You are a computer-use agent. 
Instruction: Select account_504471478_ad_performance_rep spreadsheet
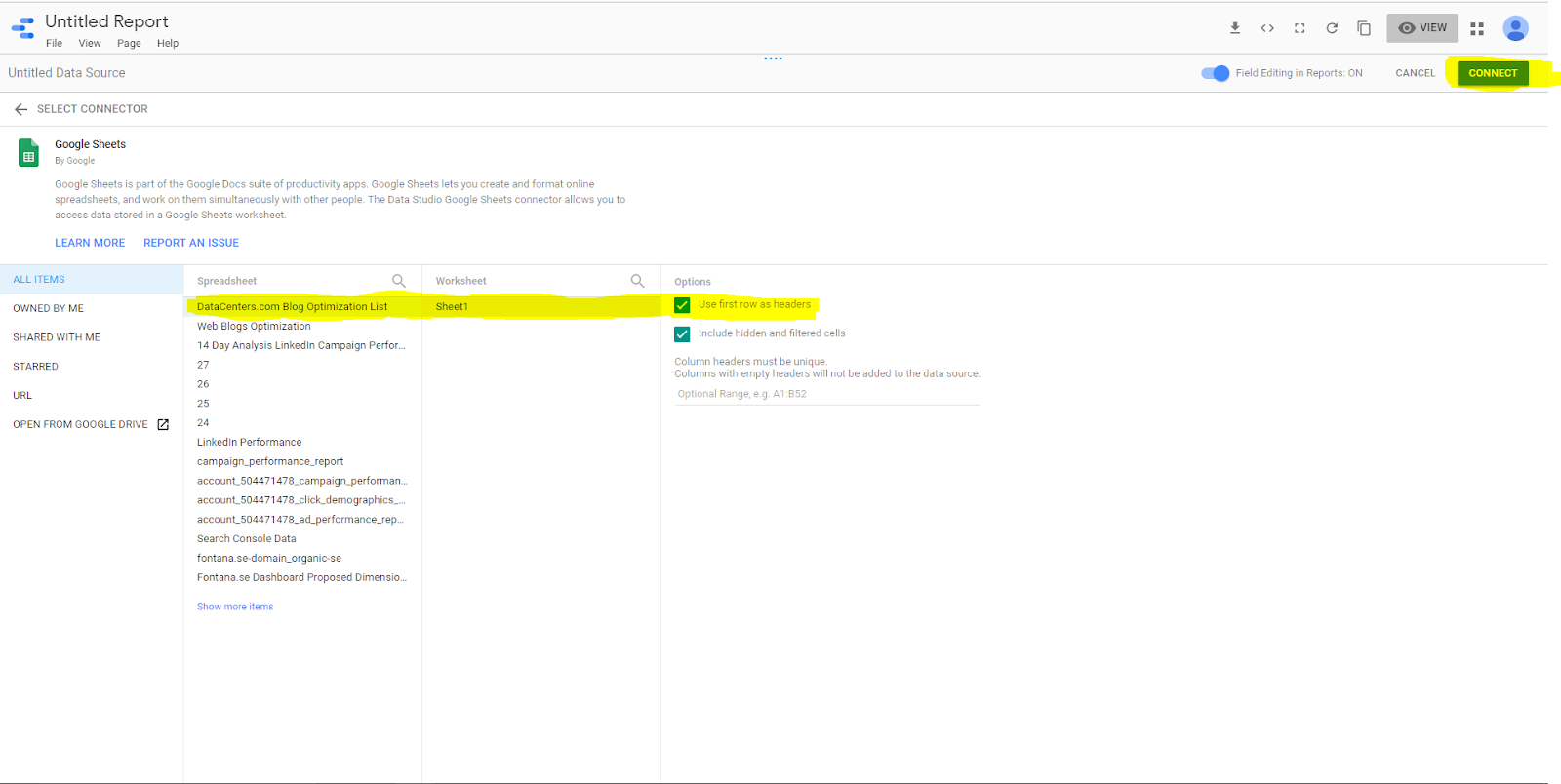coord(302,520)
